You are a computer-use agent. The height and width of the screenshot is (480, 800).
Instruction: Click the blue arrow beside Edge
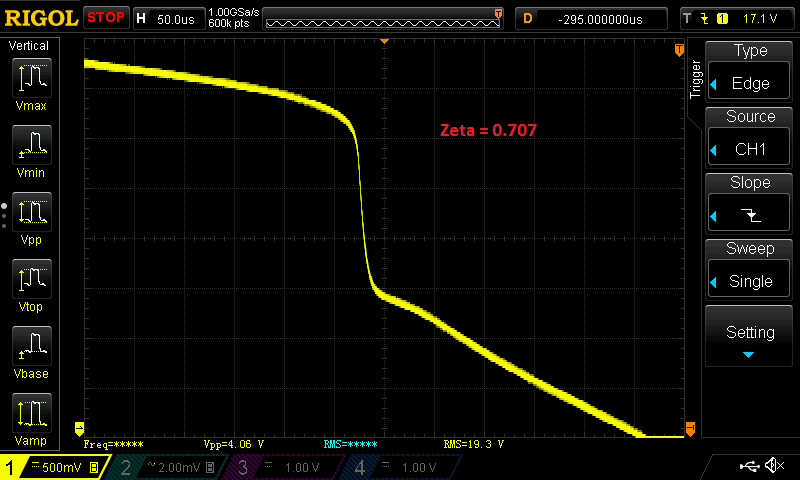(x=714, y=84)
